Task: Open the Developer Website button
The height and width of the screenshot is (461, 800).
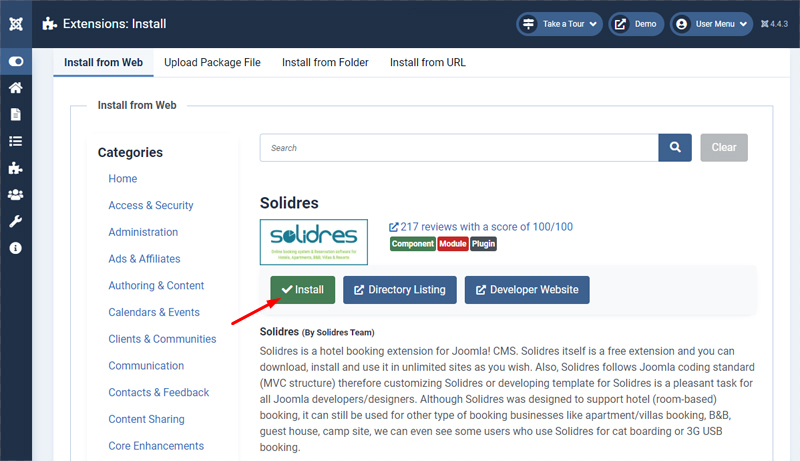Action: (x=527, y=290)
